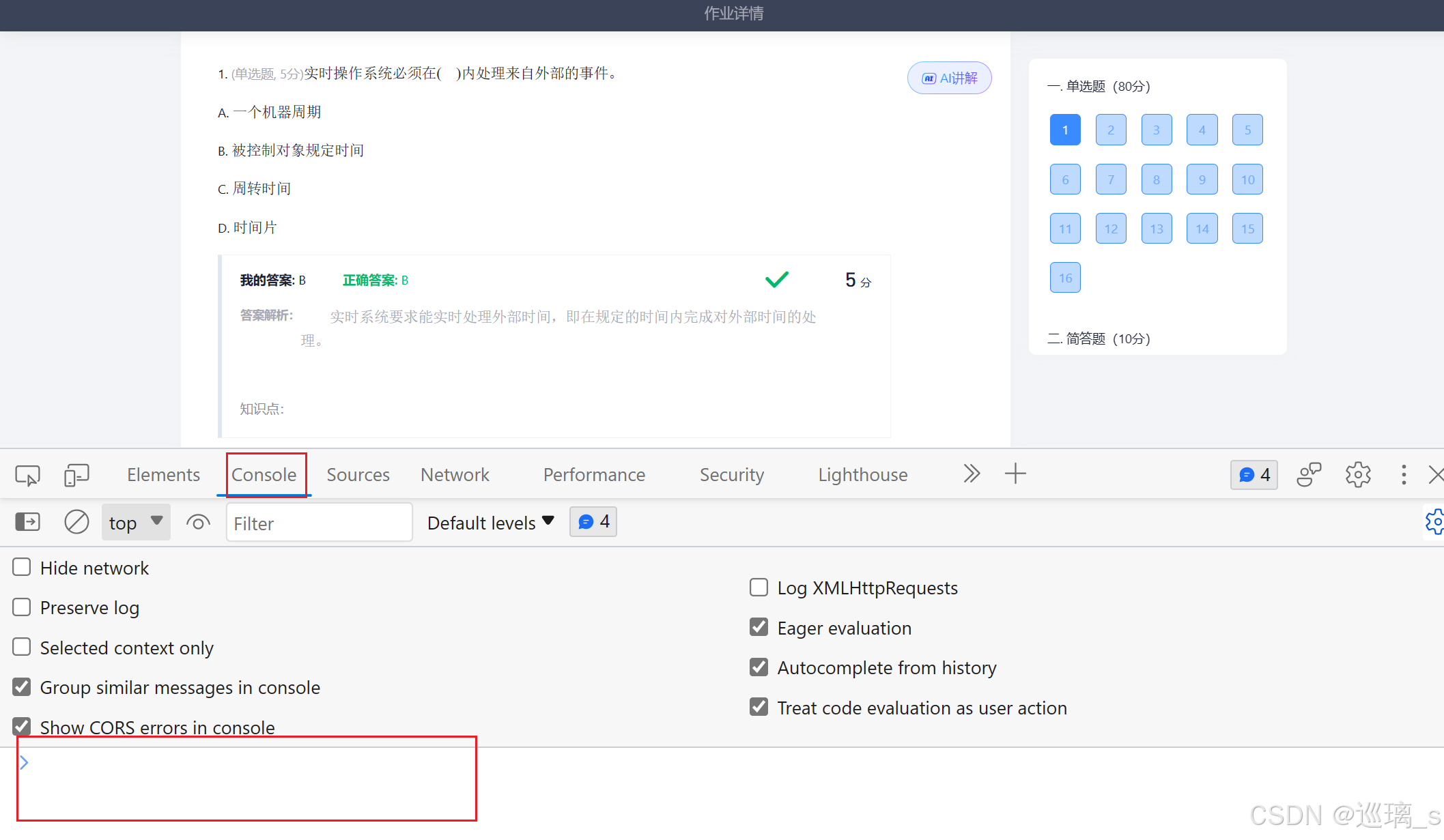Jump to question 16 button
The image size is (1444, 840).
tap(1065, 278)
